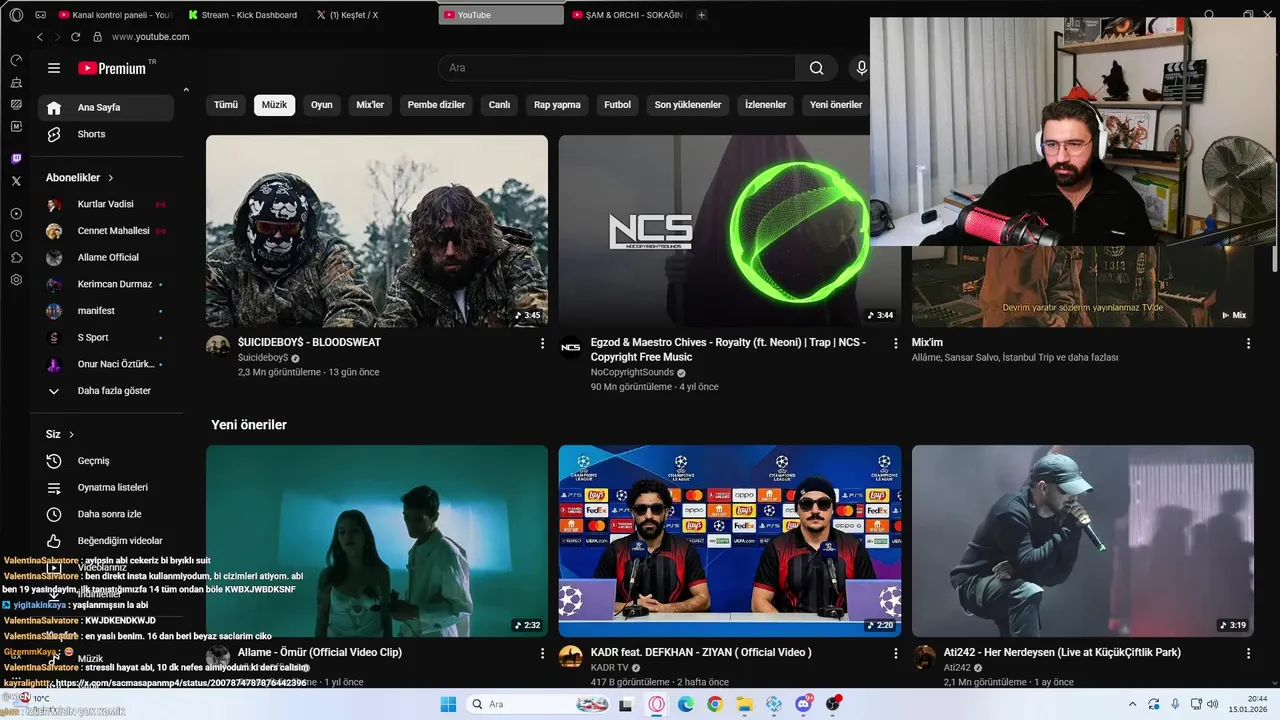Open S Sport subscription channel

(x=106, y=338)
